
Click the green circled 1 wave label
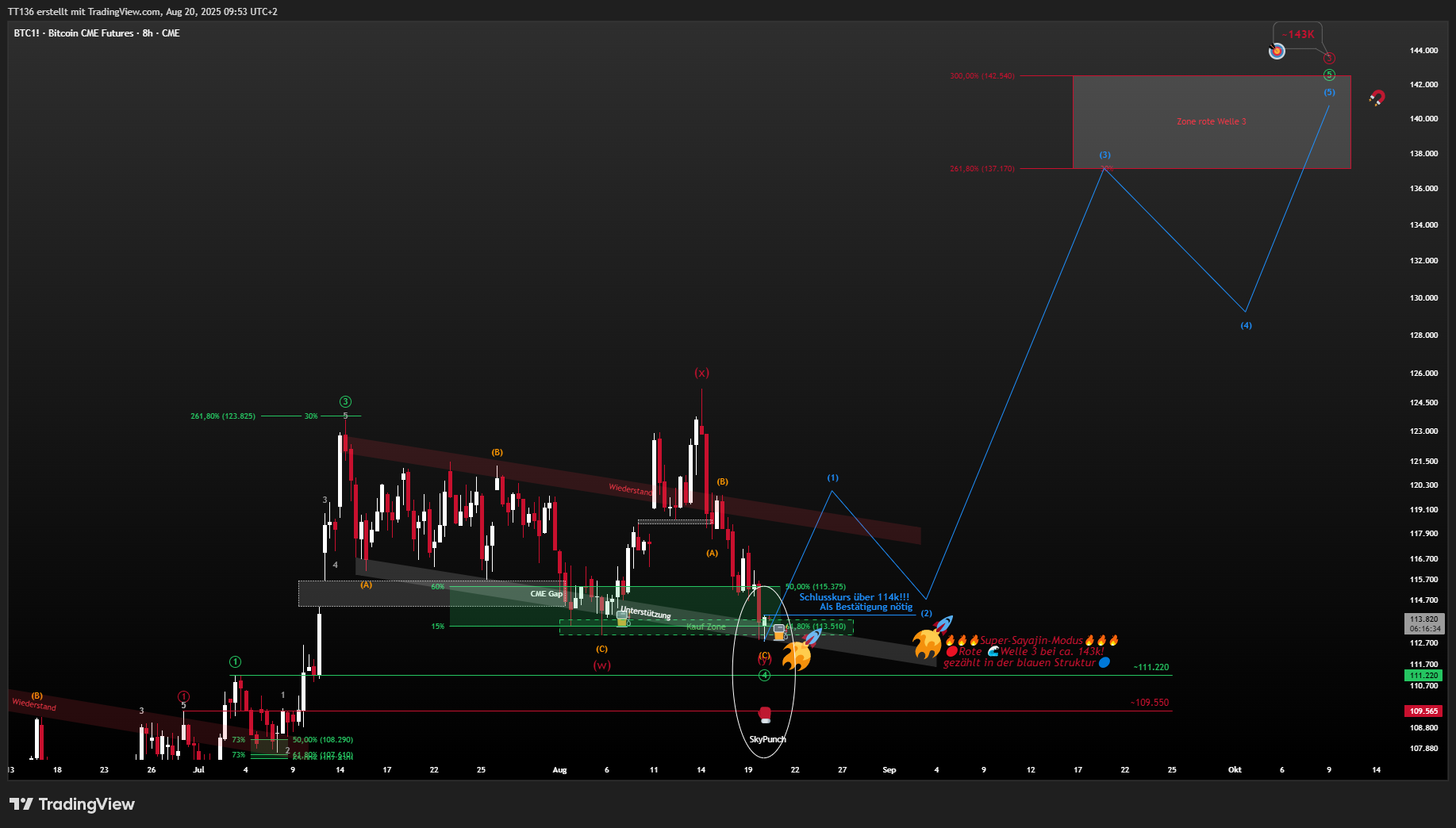point(235,661)
